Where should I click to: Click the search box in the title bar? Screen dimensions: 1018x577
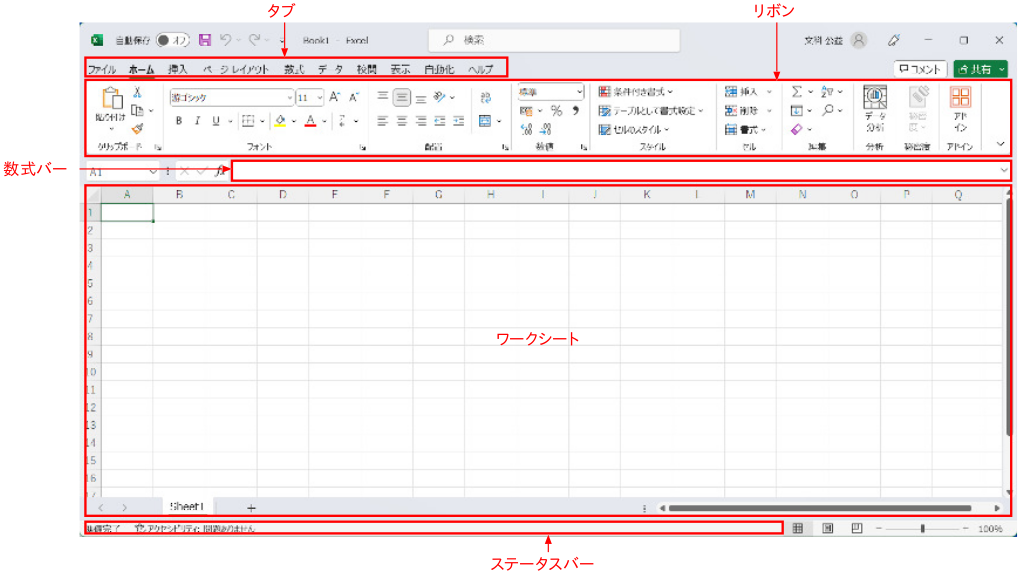point(554,40)
